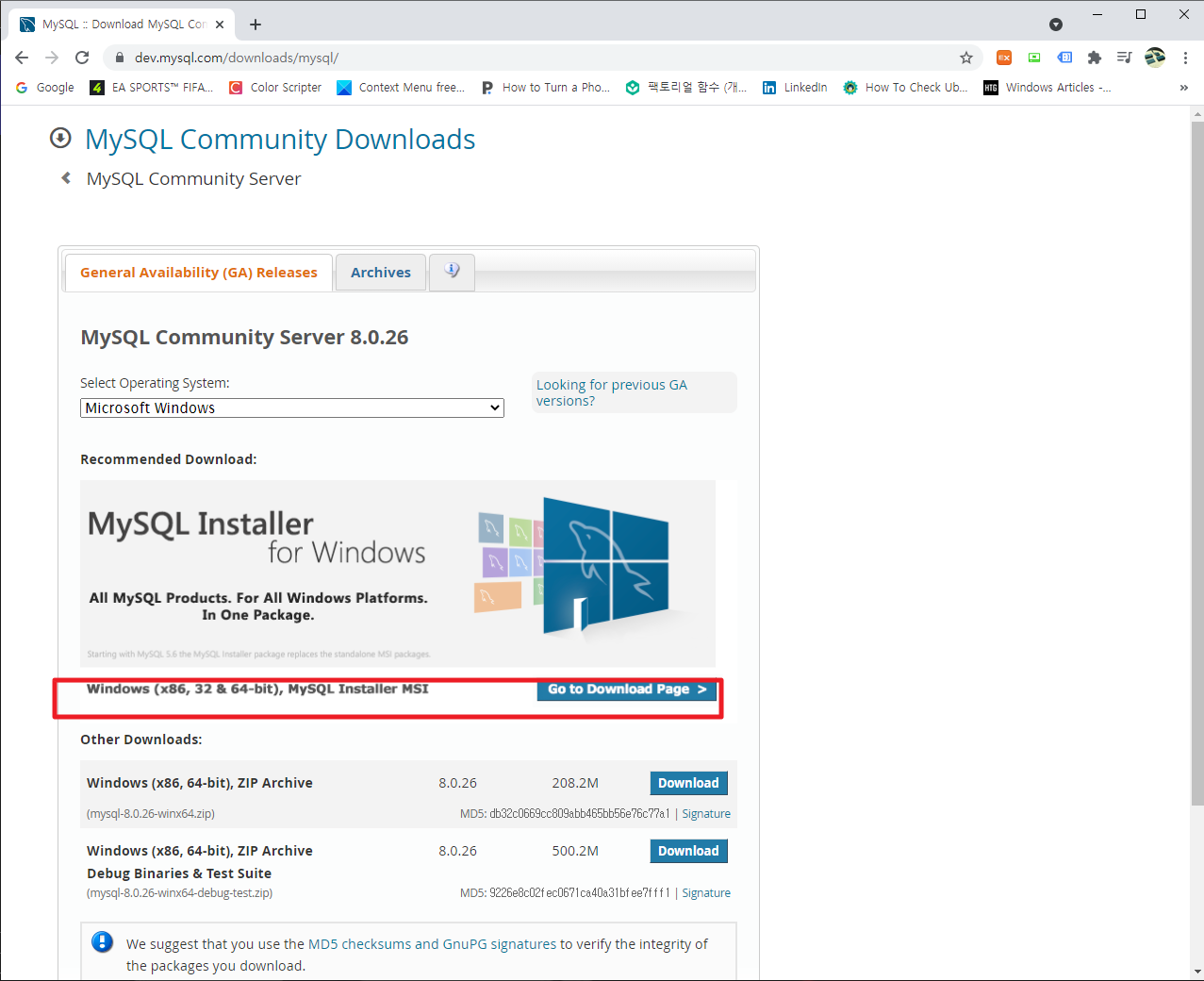
Task: Click the blue exclamation info icon
Action: pos(102,942)
